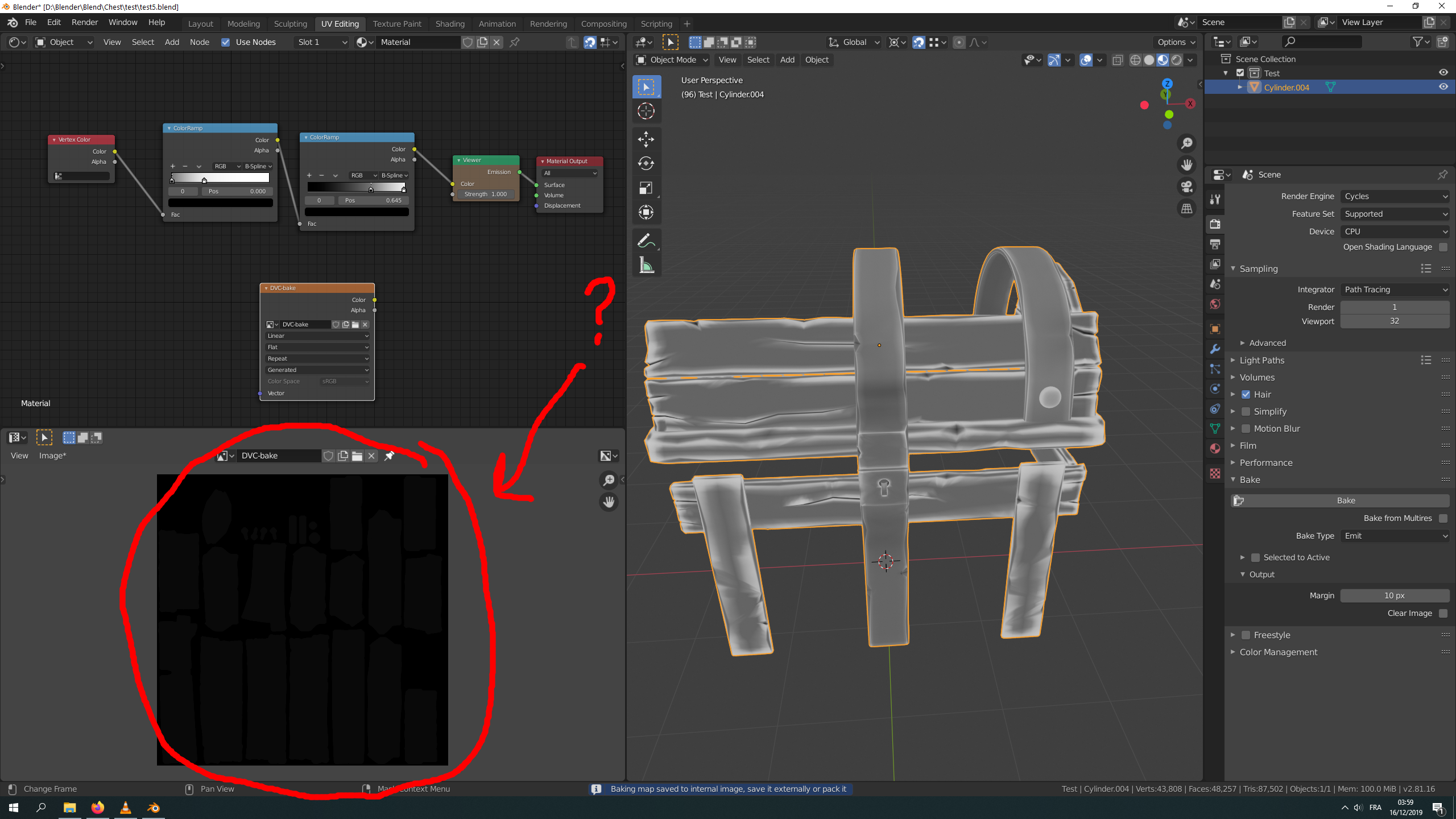Select the Rotate tool icon
This screenshot has width=1456, height=819.
646,164
